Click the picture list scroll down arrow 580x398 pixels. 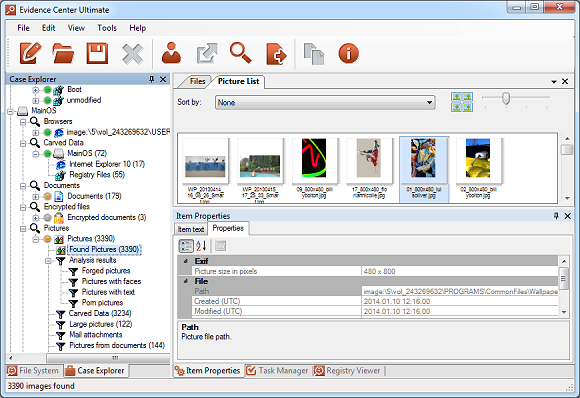(567, 198)
